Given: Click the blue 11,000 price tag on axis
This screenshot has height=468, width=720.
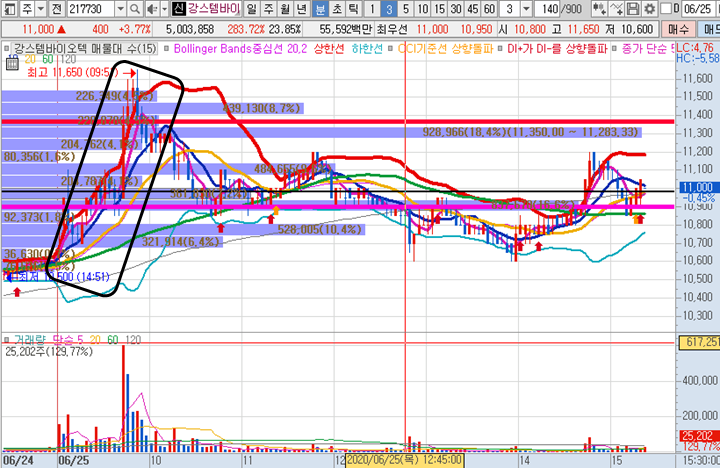Looking at the screenshot, I should [x=697, y=187].
